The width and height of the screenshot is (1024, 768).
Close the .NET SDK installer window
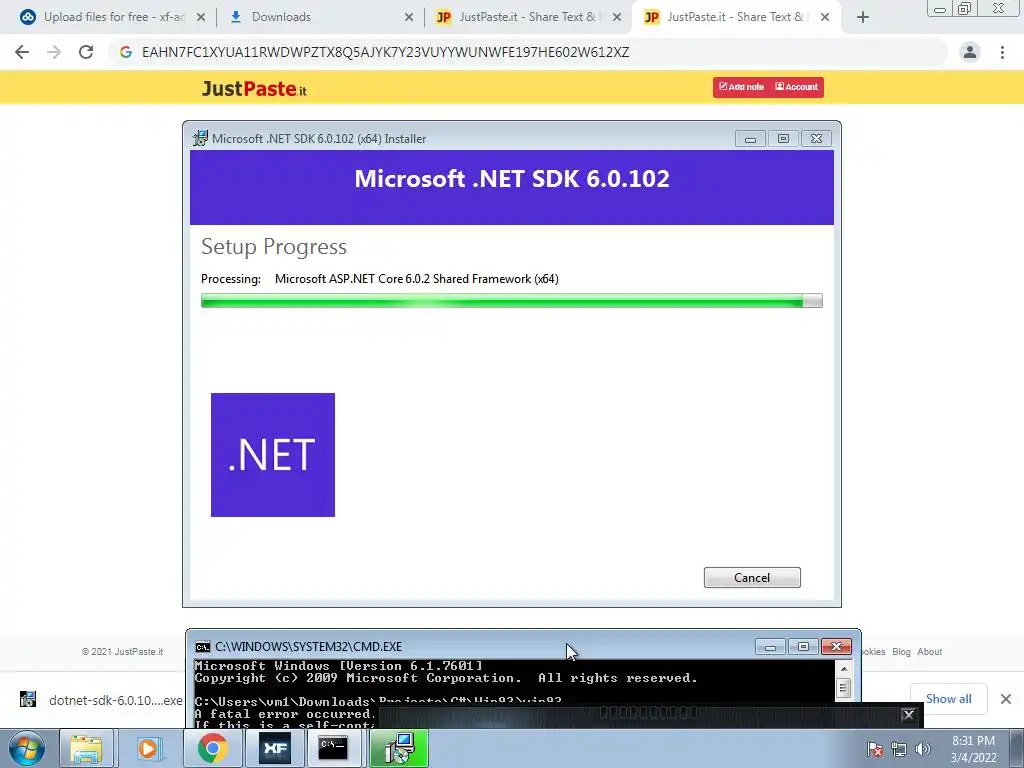pos(816,138)
